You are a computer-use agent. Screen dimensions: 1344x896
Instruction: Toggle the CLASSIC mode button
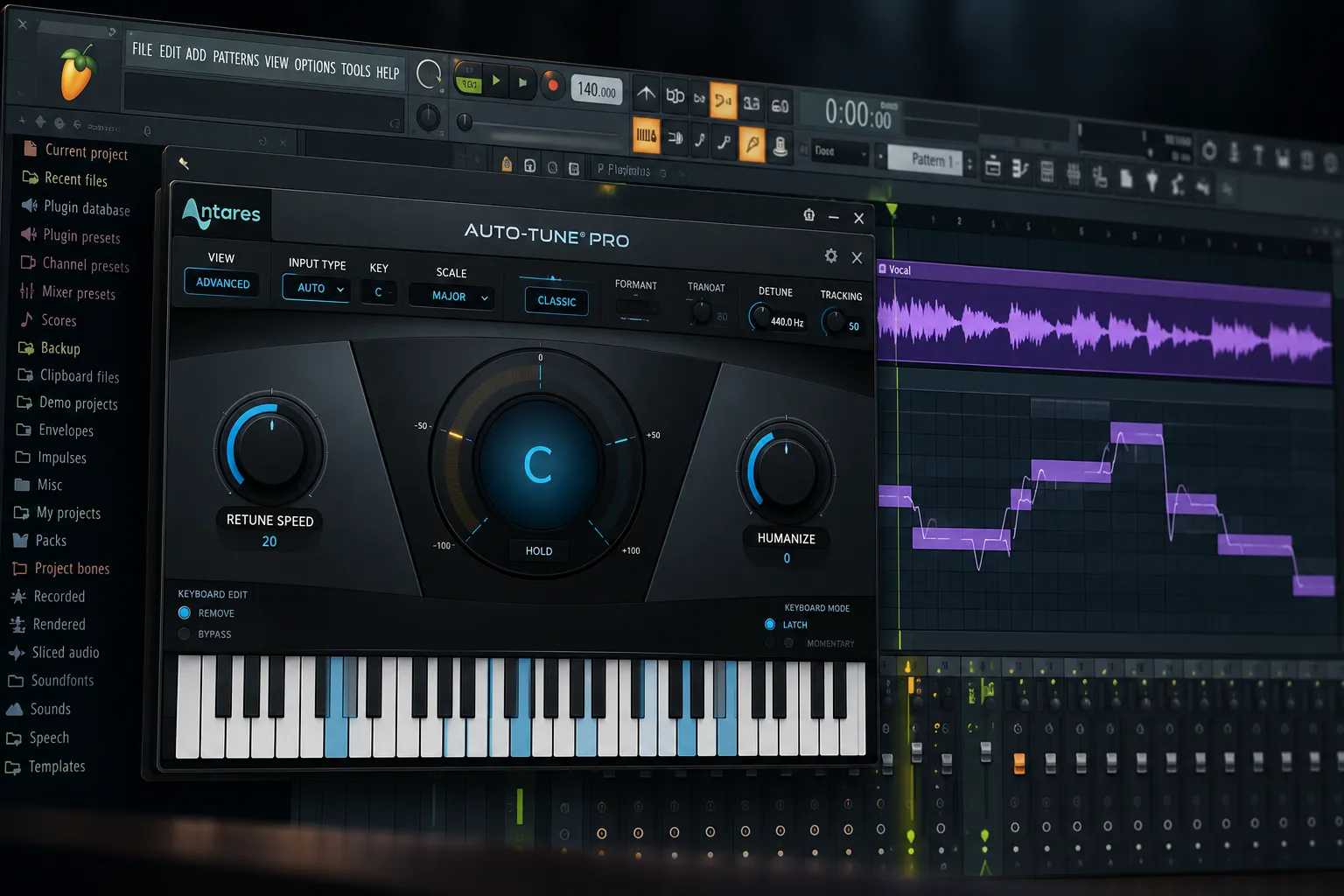pyautogui.click(x=556, y=301)
